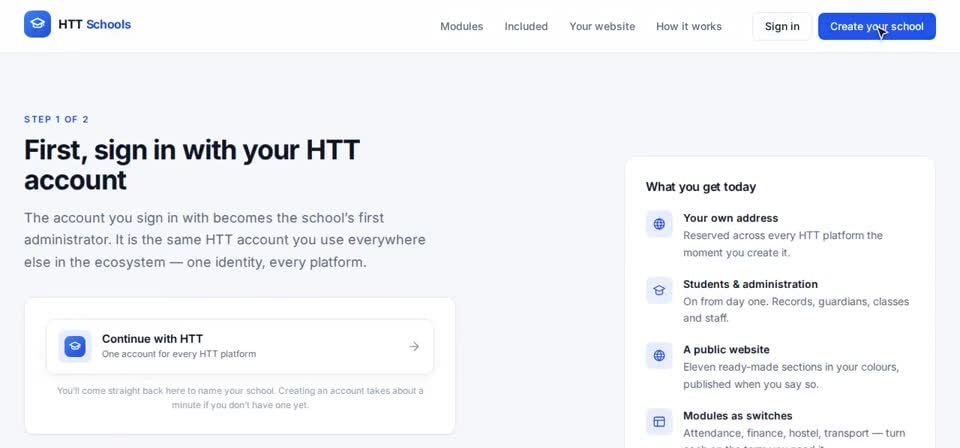This screenshot has height=448, width=960.
Task: Go to the Your website nav link
Action: point(602,26)
